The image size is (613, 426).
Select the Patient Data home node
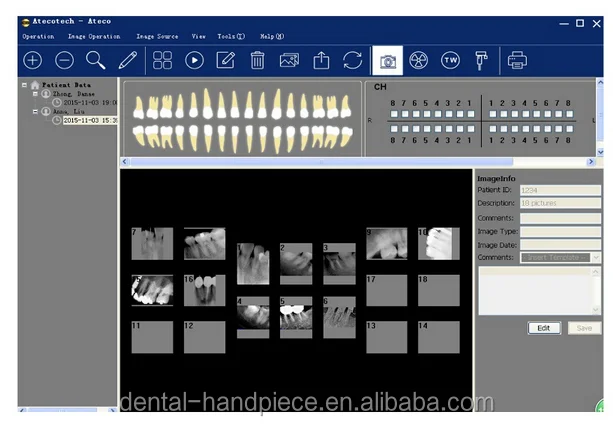tap(66, 85)
